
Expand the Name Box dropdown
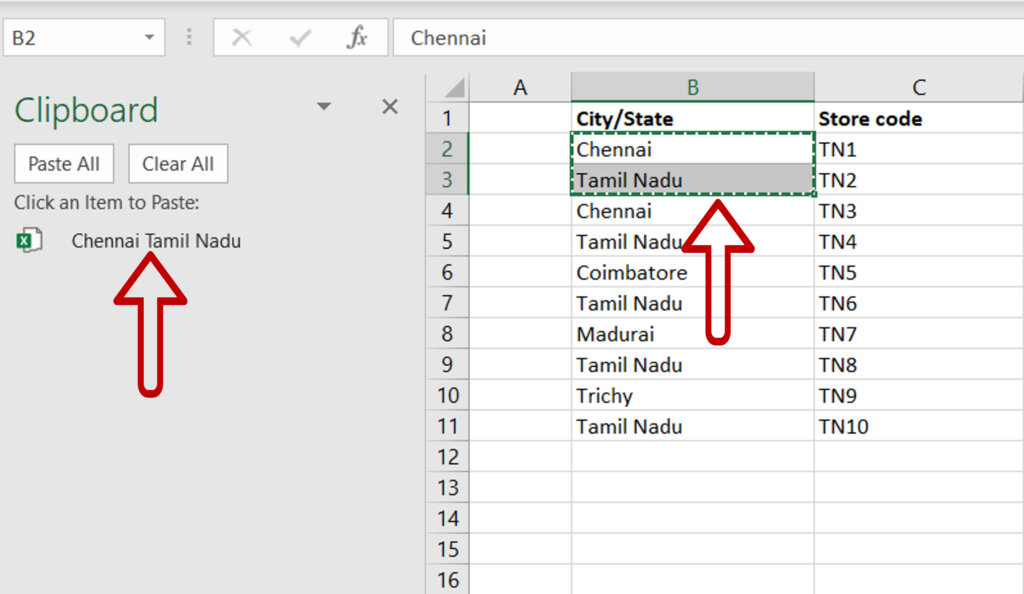[149, 38]
